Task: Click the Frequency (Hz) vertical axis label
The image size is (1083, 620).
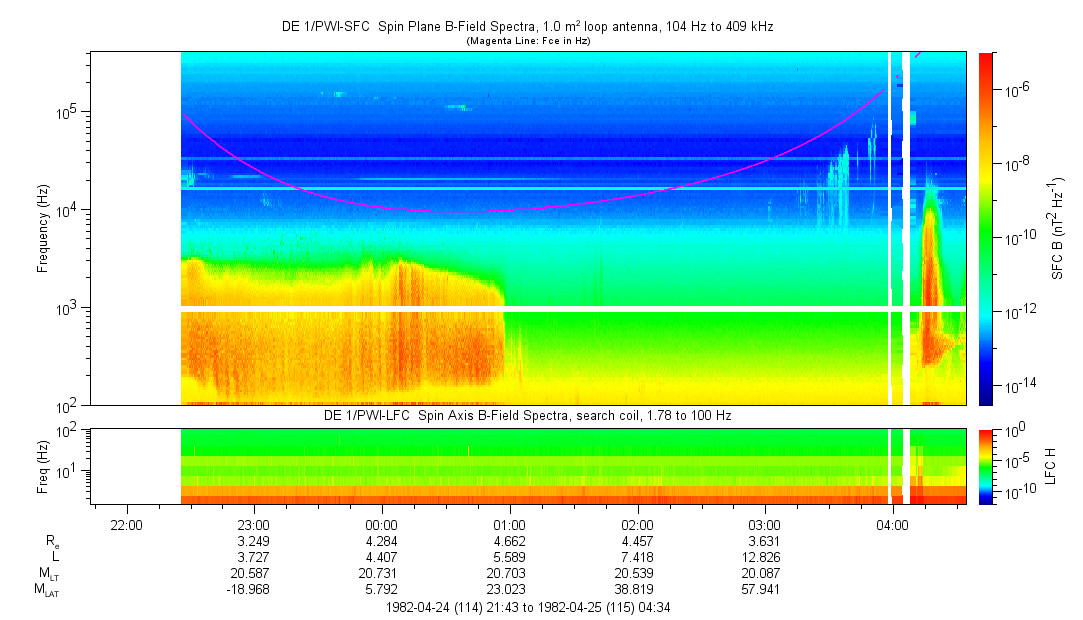Action: pos(43,229)
